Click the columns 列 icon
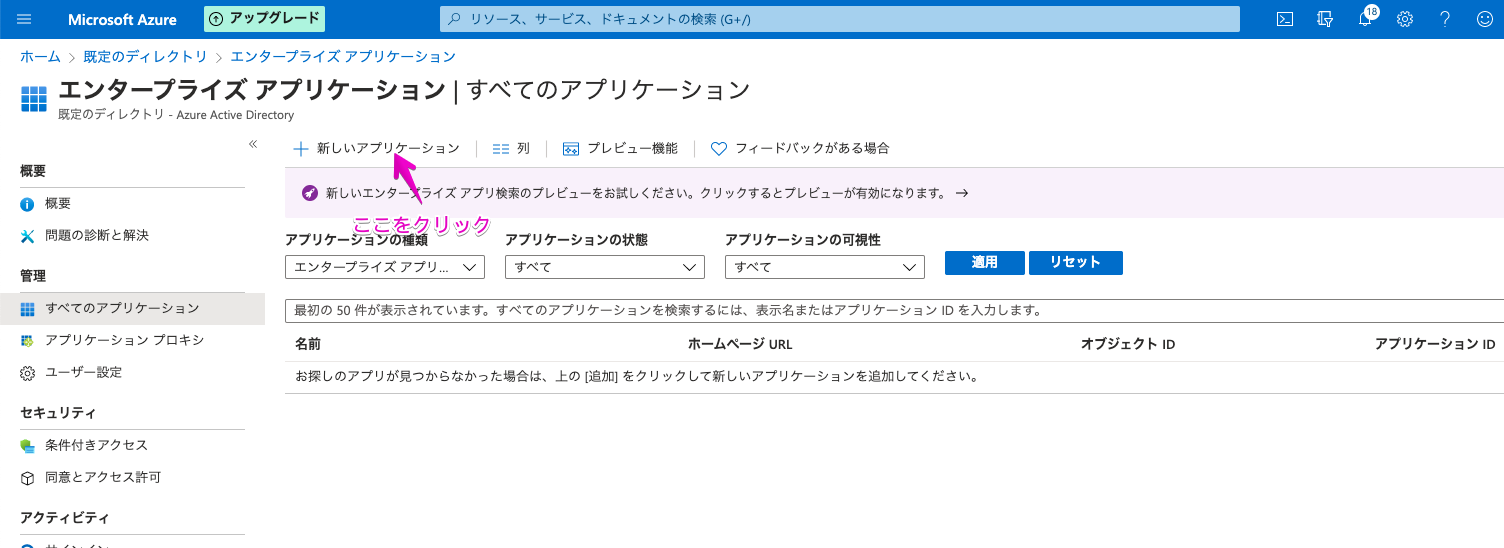 click(x=501, y=149)
